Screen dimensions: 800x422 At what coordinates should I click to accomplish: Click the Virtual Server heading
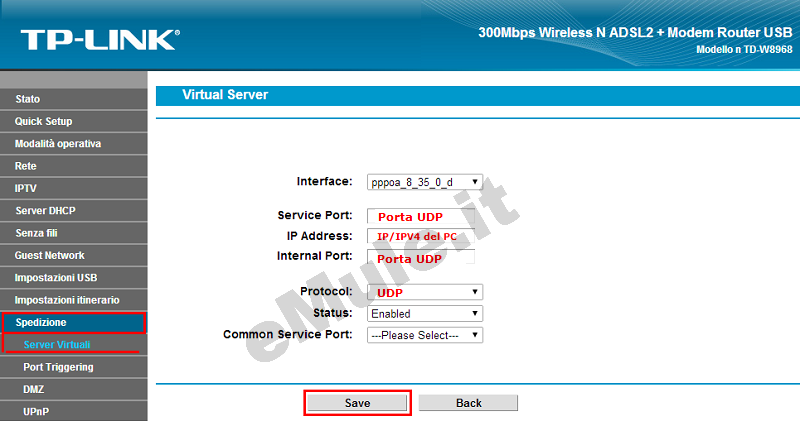225,95
